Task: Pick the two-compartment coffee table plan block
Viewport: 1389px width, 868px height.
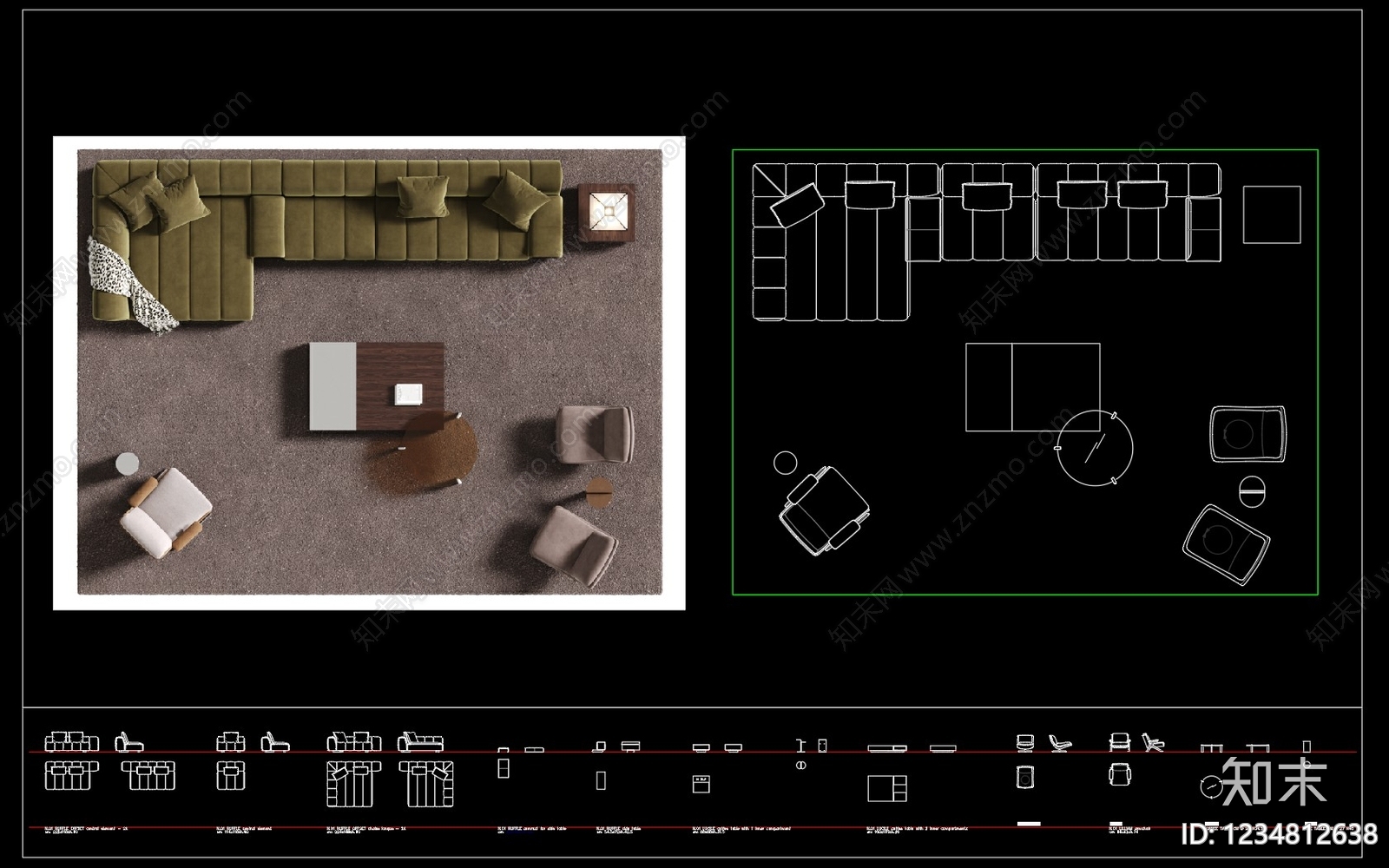Action: [x=887, y=788]
